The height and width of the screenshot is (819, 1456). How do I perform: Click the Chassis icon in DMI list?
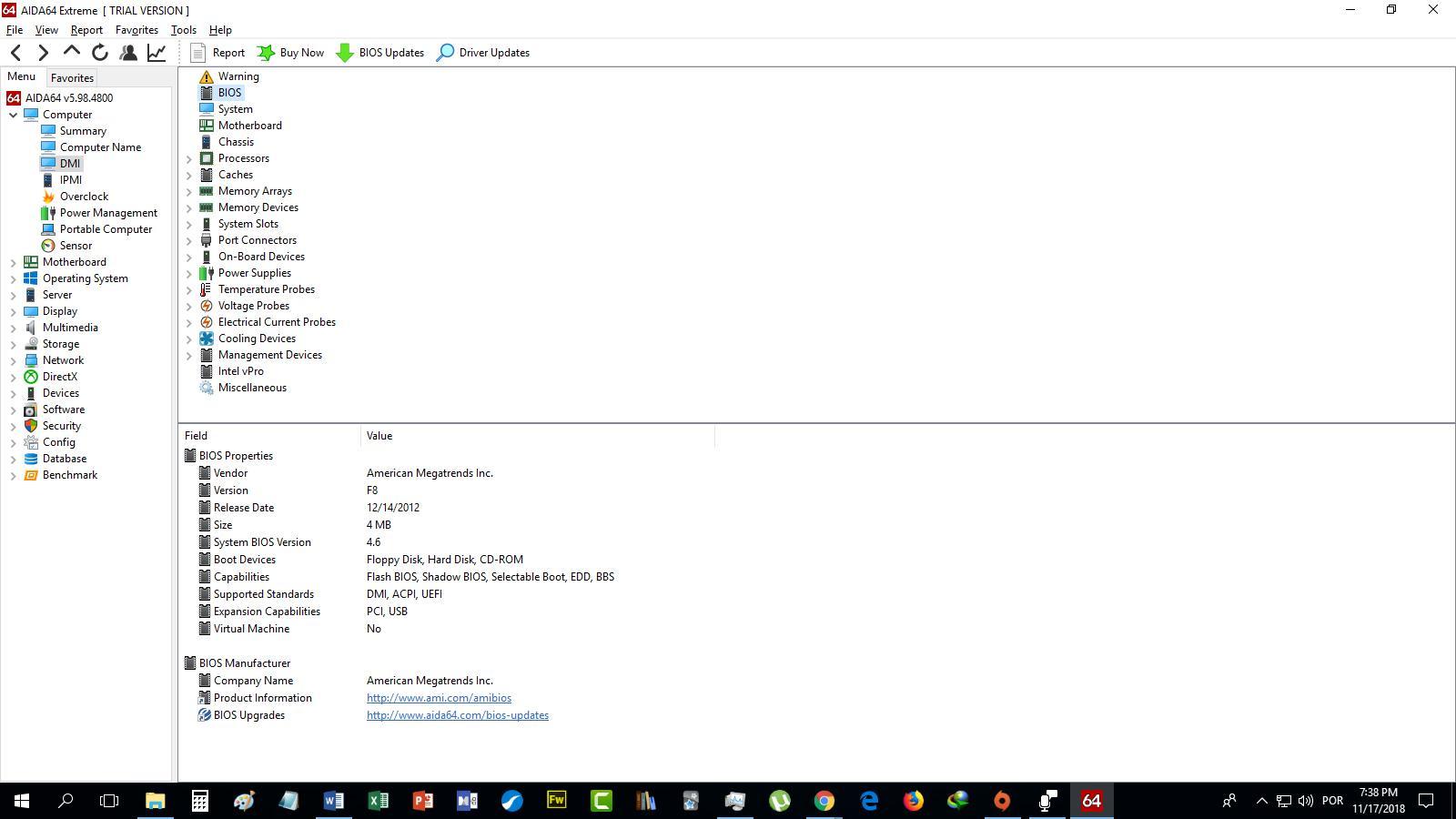pyautogui.click(x=207, y=142)
